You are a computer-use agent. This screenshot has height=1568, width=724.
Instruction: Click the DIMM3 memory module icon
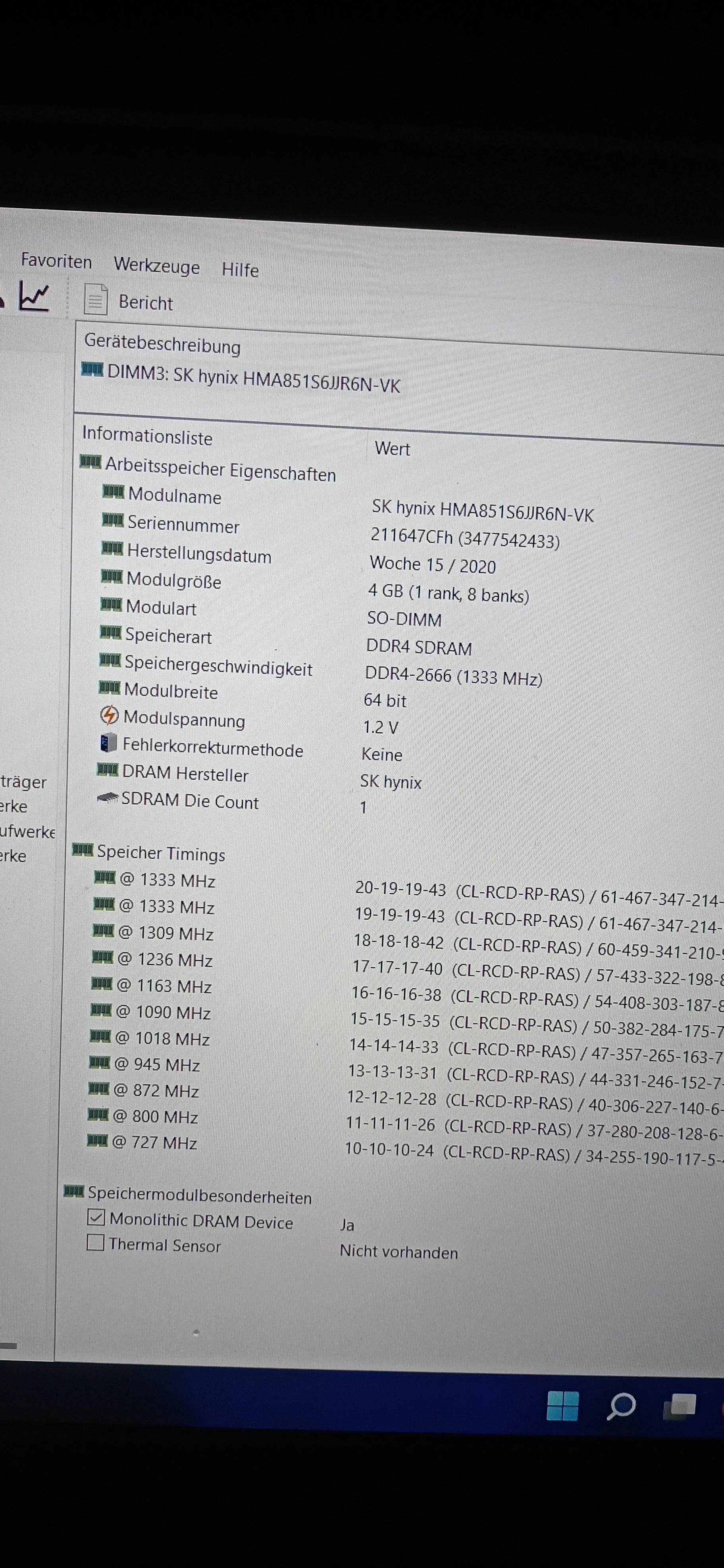pyautogui.click(x=92, y=369)
